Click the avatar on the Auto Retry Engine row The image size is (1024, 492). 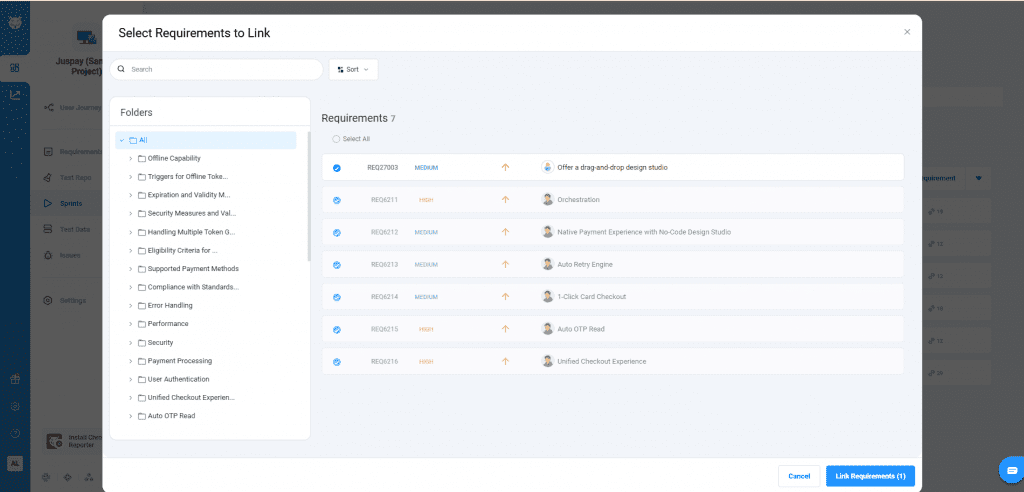click(547, 264)
